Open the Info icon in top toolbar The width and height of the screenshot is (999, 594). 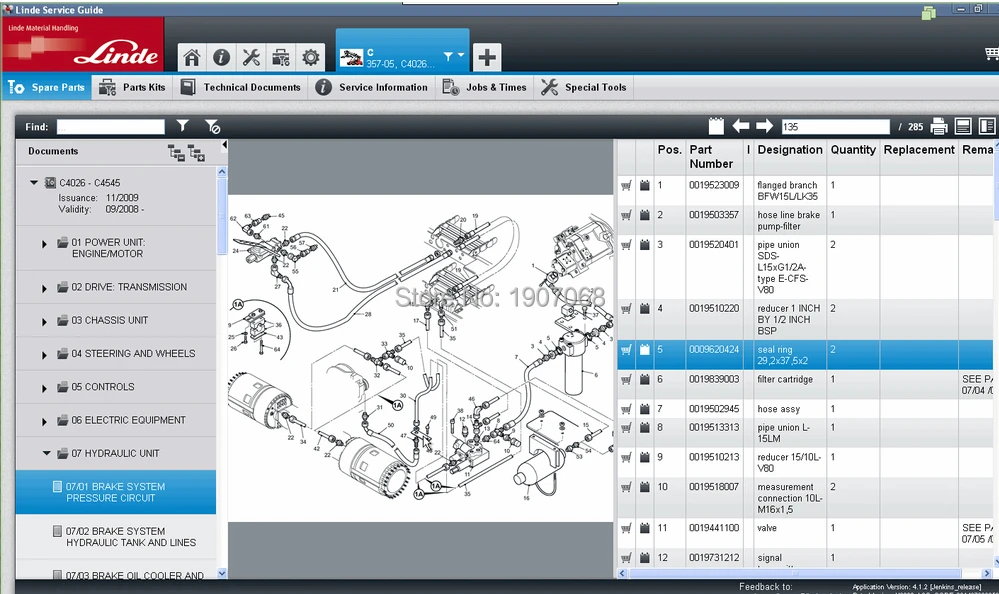pyautogui.click(x=221, y=57)
